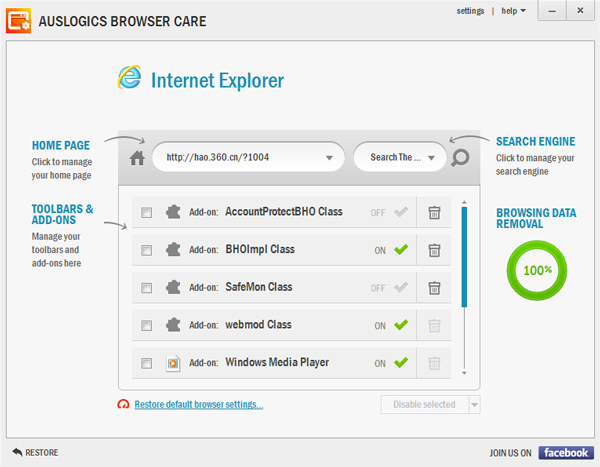Click puzzle icon of AccountProtectBHO Class
Screen dimensions: 600x467
173,212
